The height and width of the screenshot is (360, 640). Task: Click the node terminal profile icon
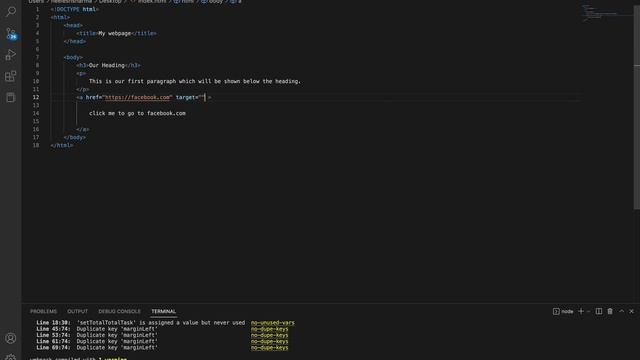556,311
